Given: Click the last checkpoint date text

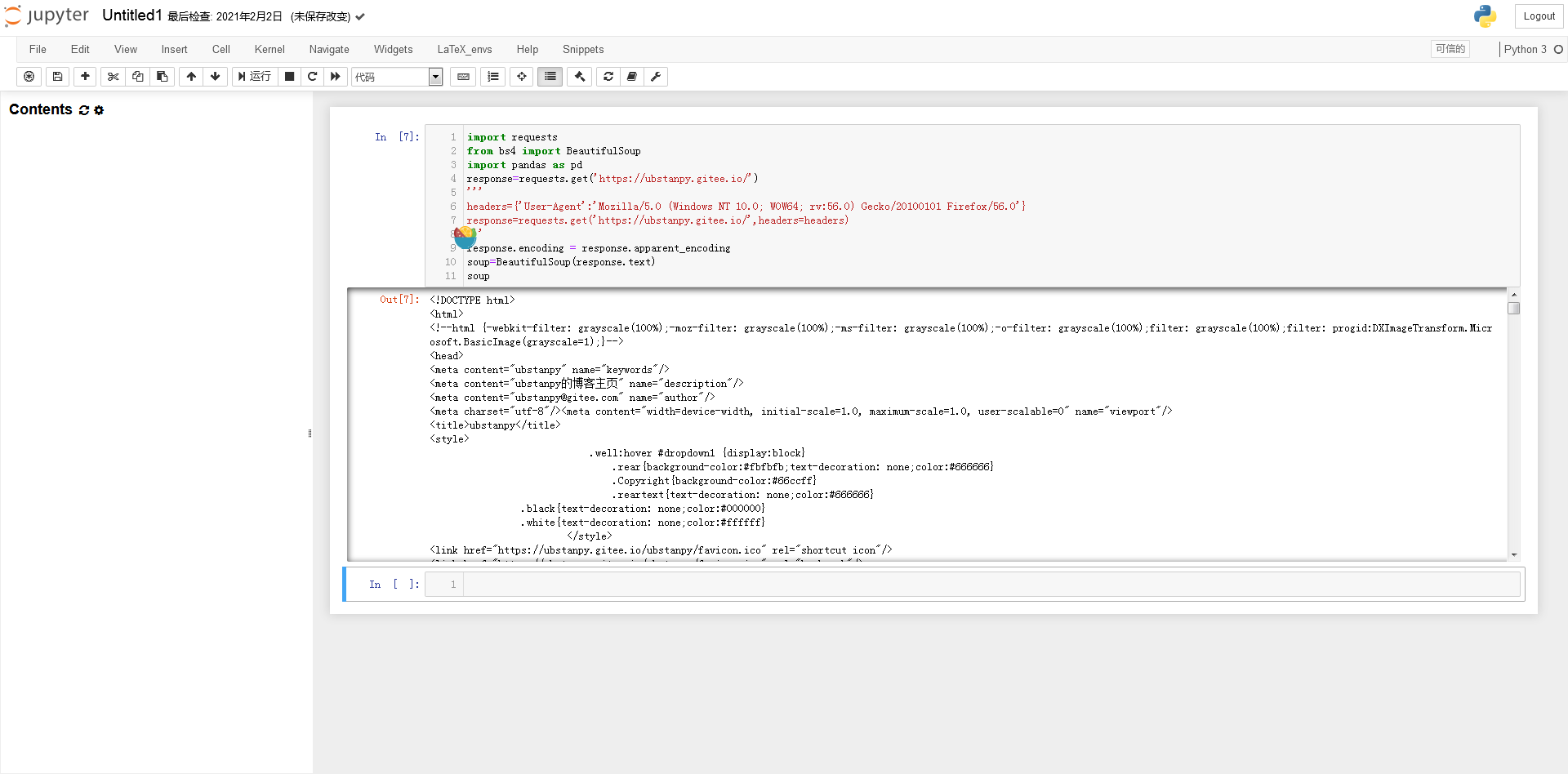Looking at the screenshot, I should [225, 16].
